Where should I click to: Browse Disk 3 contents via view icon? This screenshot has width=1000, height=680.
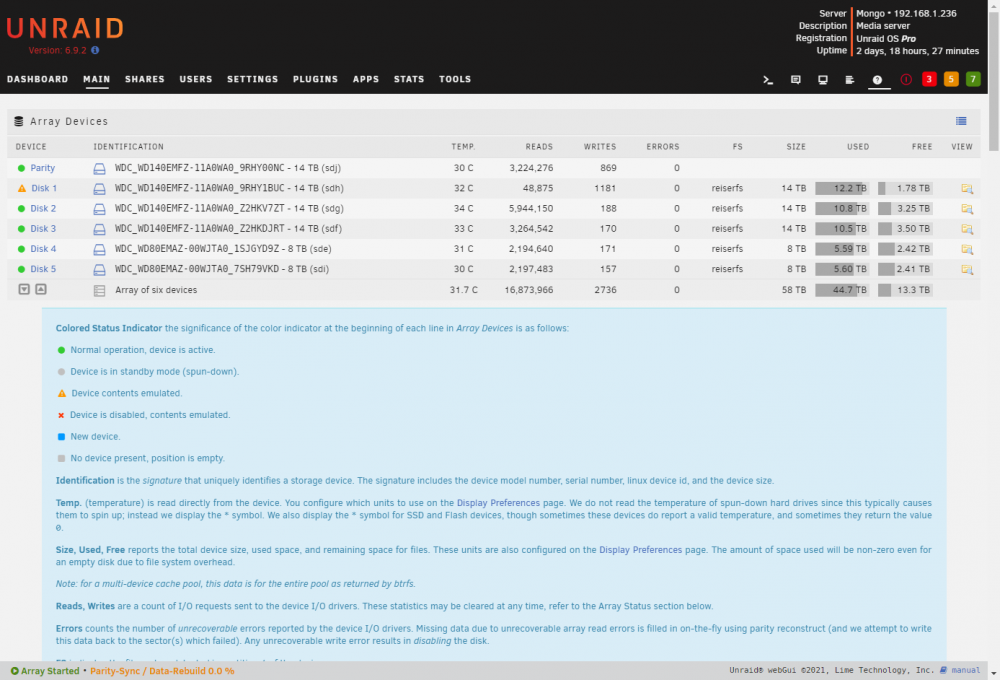(x=967, y=229)
